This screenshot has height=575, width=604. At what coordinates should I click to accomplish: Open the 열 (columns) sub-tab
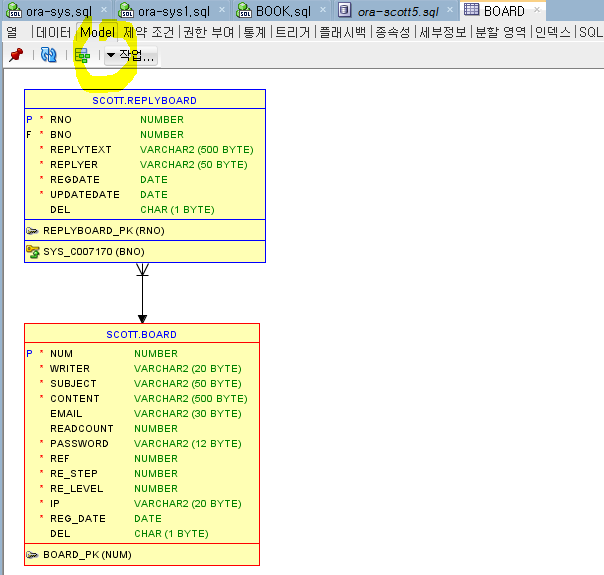click(12, 32)
